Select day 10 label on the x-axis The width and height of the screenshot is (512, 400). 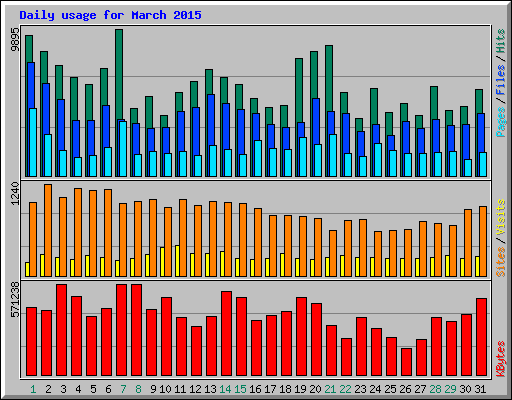coord(165,389)
